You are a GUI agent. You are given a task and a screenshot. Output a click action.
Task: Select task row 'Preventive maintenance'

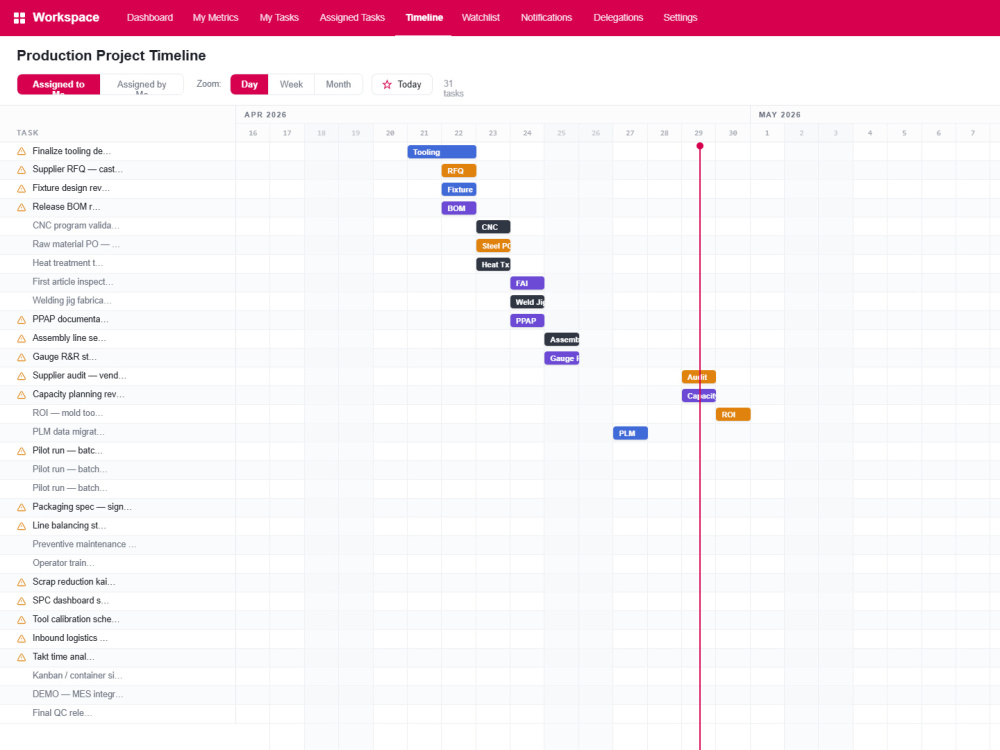tap(118, 544)
